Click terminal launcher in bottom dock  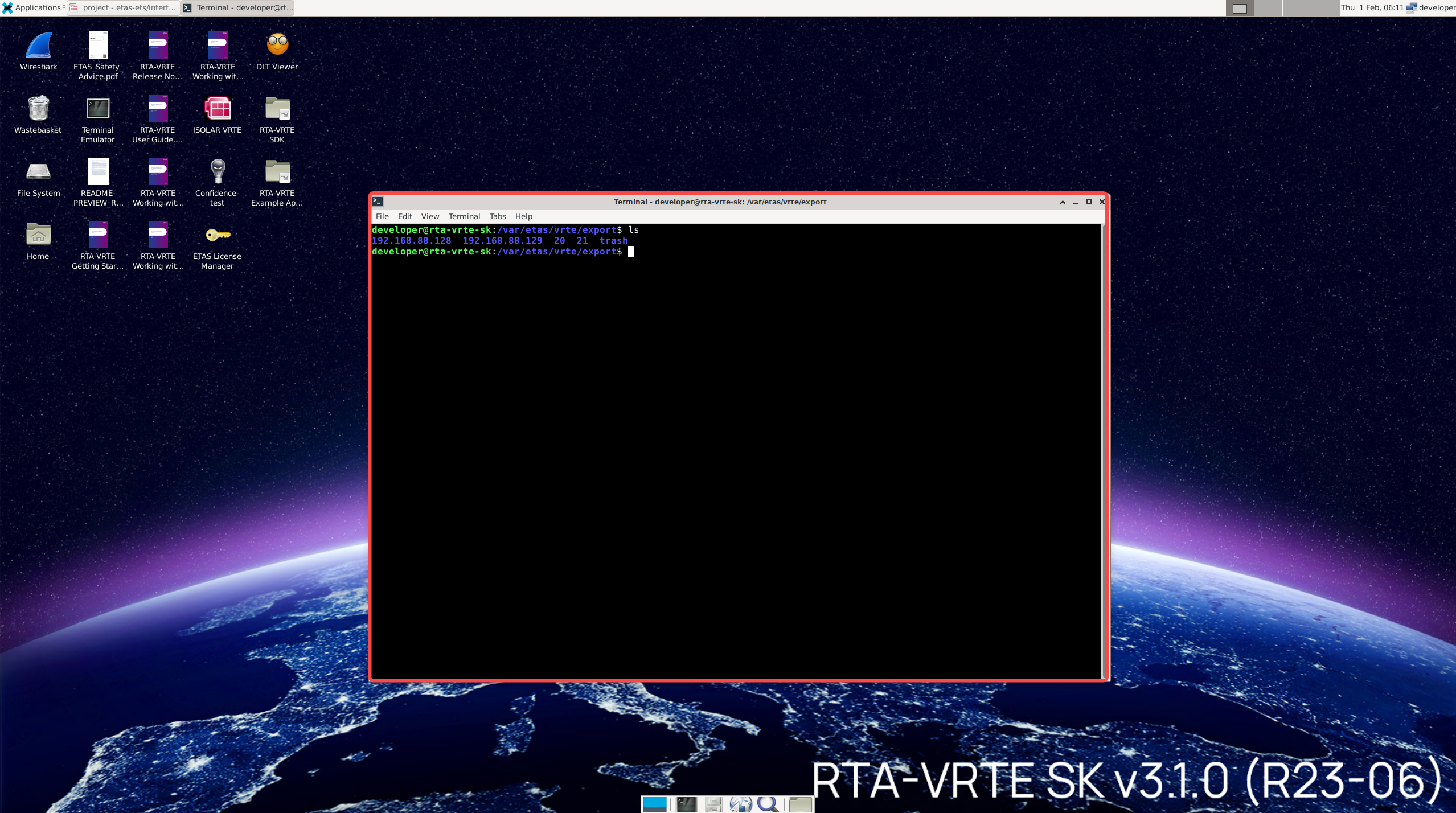point(686,804)
